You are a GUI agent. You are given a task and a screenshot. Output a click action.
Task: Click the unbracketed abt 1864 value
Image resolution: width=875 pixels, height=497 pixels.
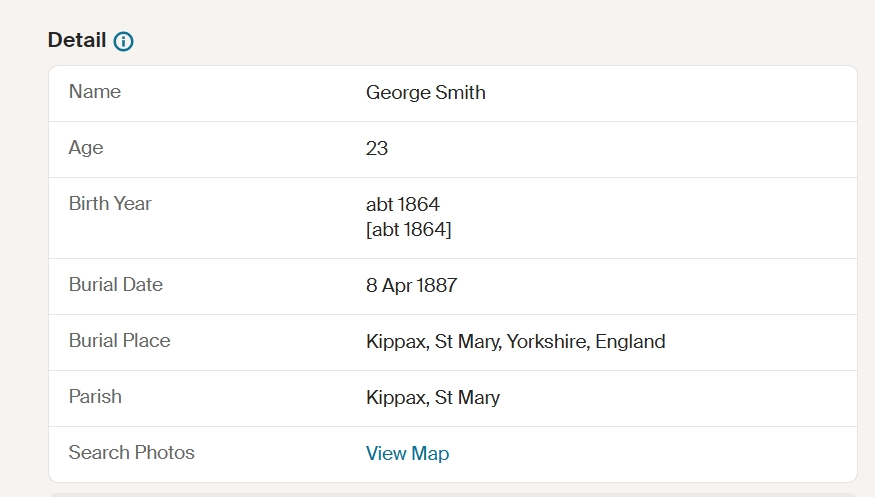pos(403,205)
